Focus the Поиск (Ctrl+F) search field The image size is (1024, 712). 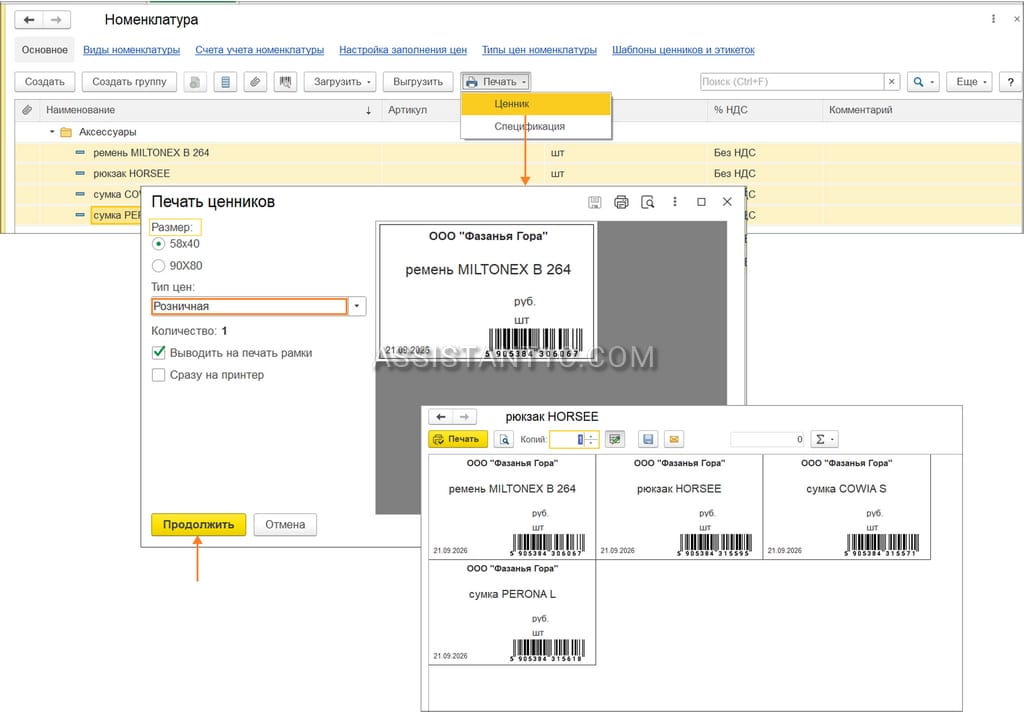click(x=792, y=82)
